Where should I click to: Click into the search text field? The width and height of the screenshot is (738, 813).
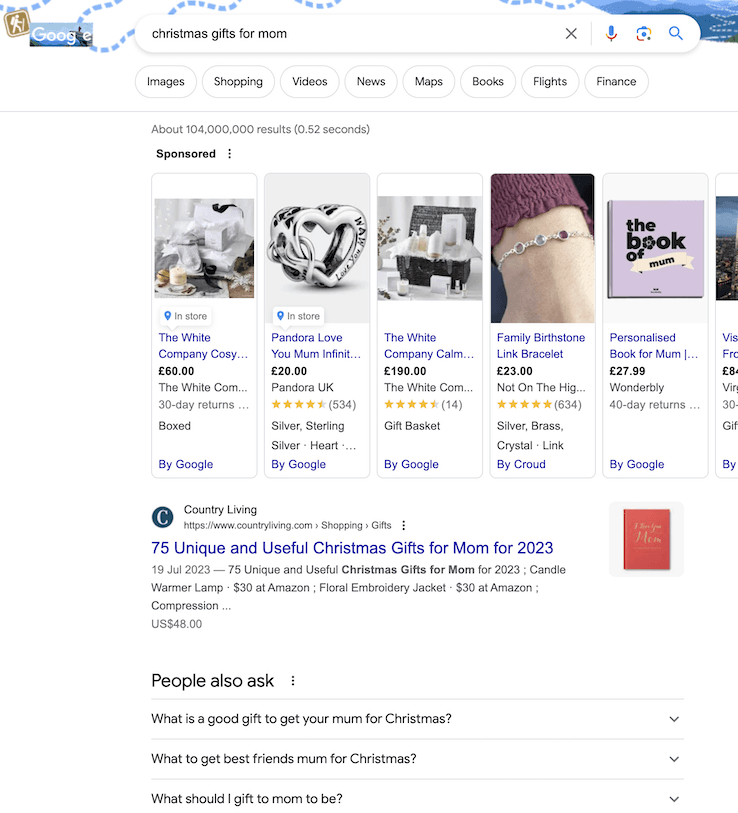[350, 34]
